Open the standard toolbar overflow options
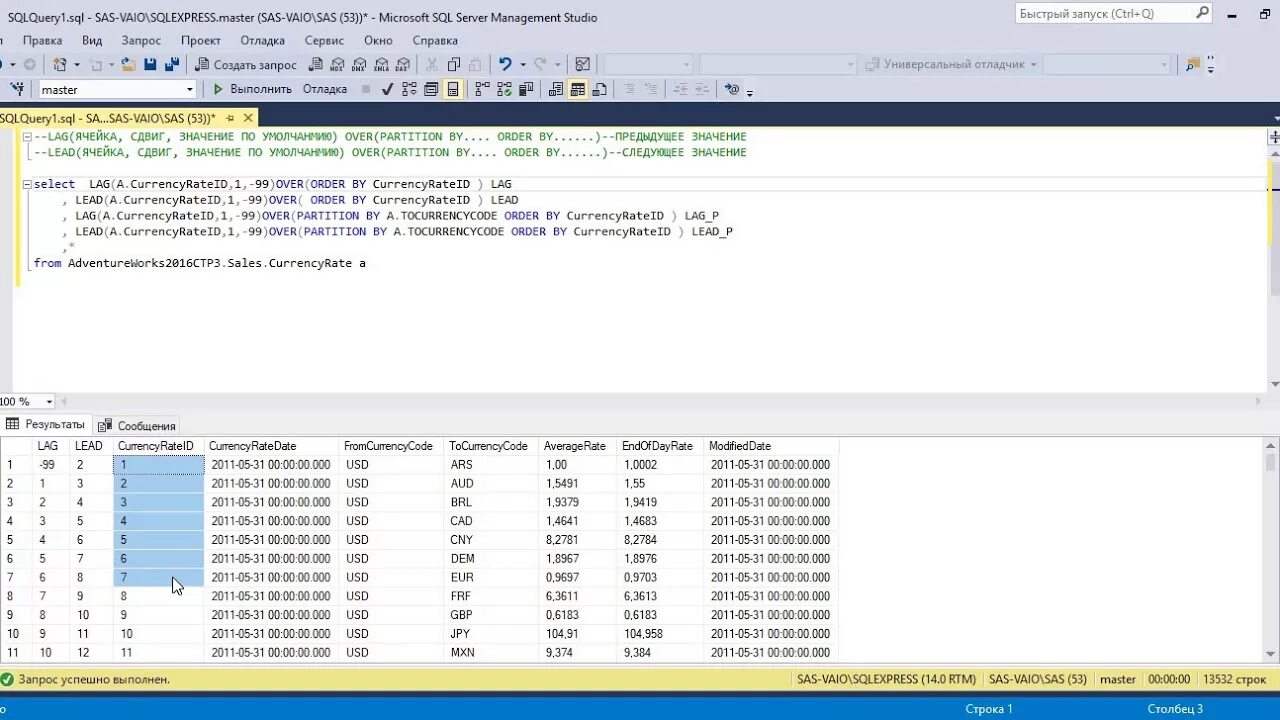 pos(1210,65)
